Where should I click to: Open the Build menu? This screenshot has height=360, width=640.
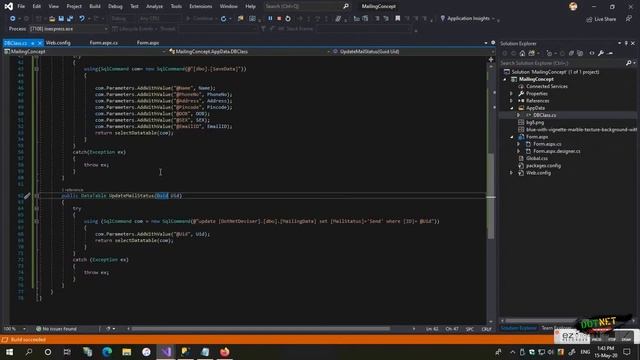coord(95,6)
